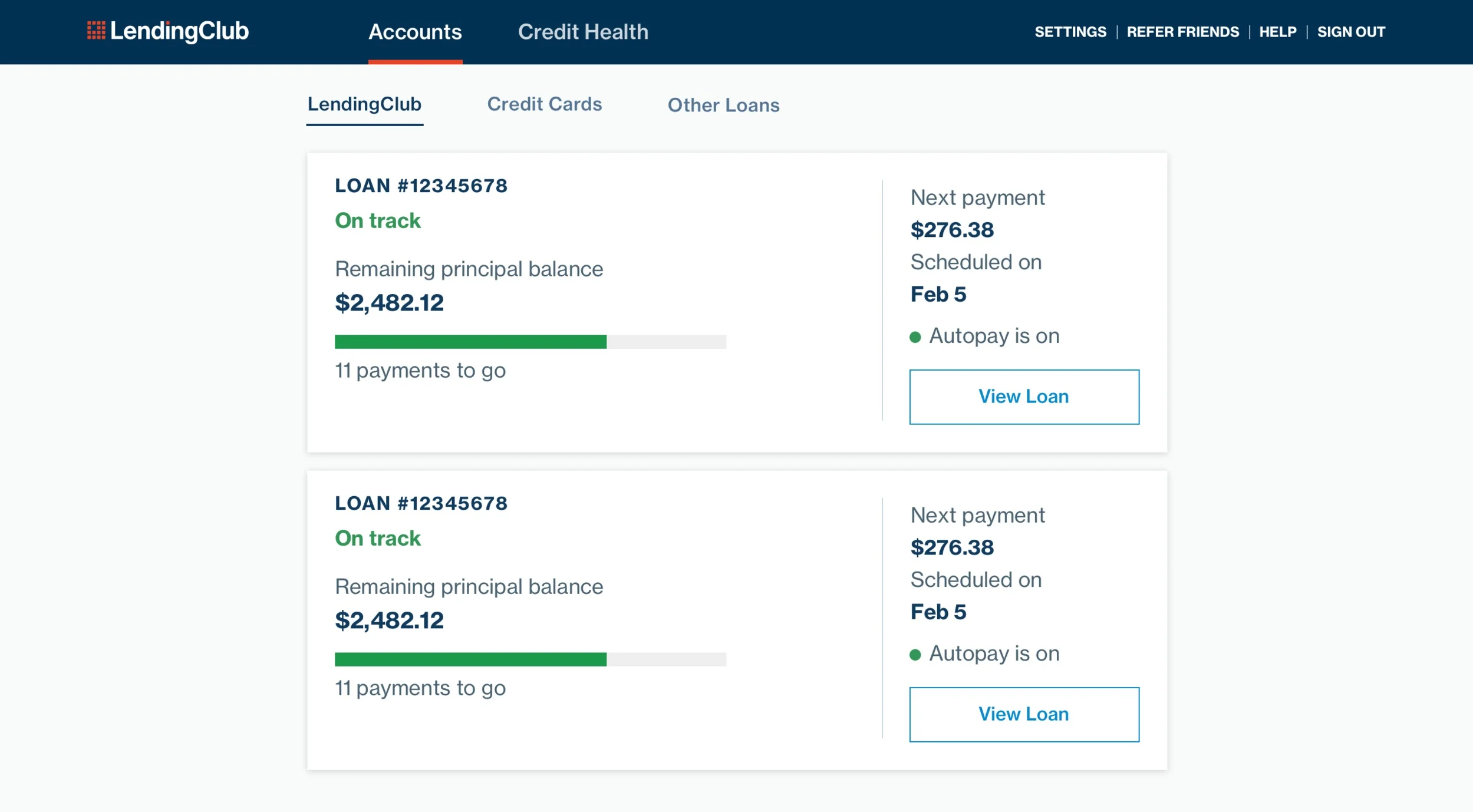This screenshot has height=812, width=1473.
Task: Click the second loan's $2,482.12 remaining balance
Action: [x=389, y=620]
